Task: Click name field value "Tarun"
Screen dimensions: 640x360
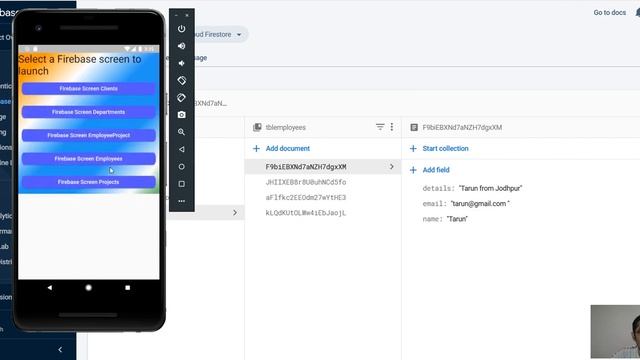Action: pyautogui.click(x=457, y=219)
